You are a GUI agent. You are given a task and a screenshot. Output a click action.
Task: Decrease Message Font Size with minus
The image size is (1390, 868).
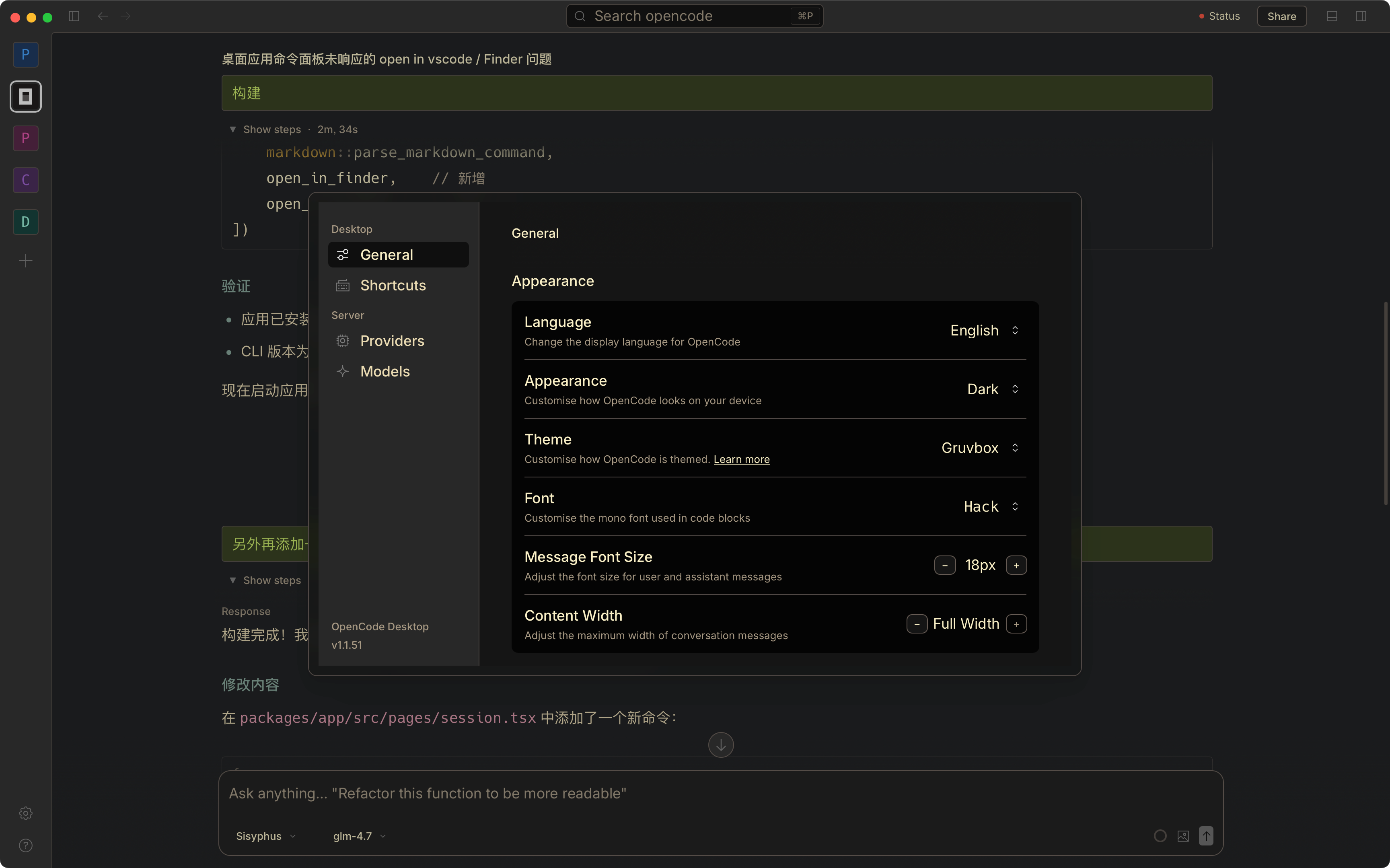point(945,565)
